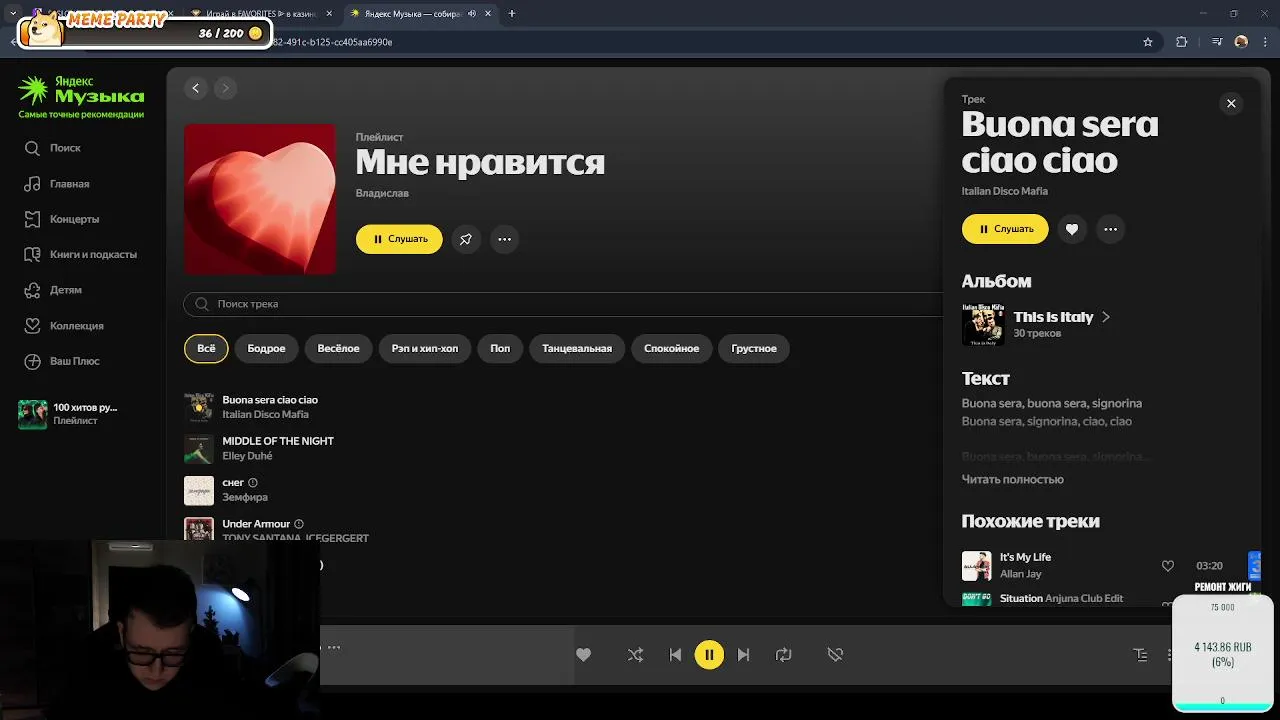Screen dimensions: 1280x720
Task: Pin the Мне нравится playlist
Action: (466, 239)
